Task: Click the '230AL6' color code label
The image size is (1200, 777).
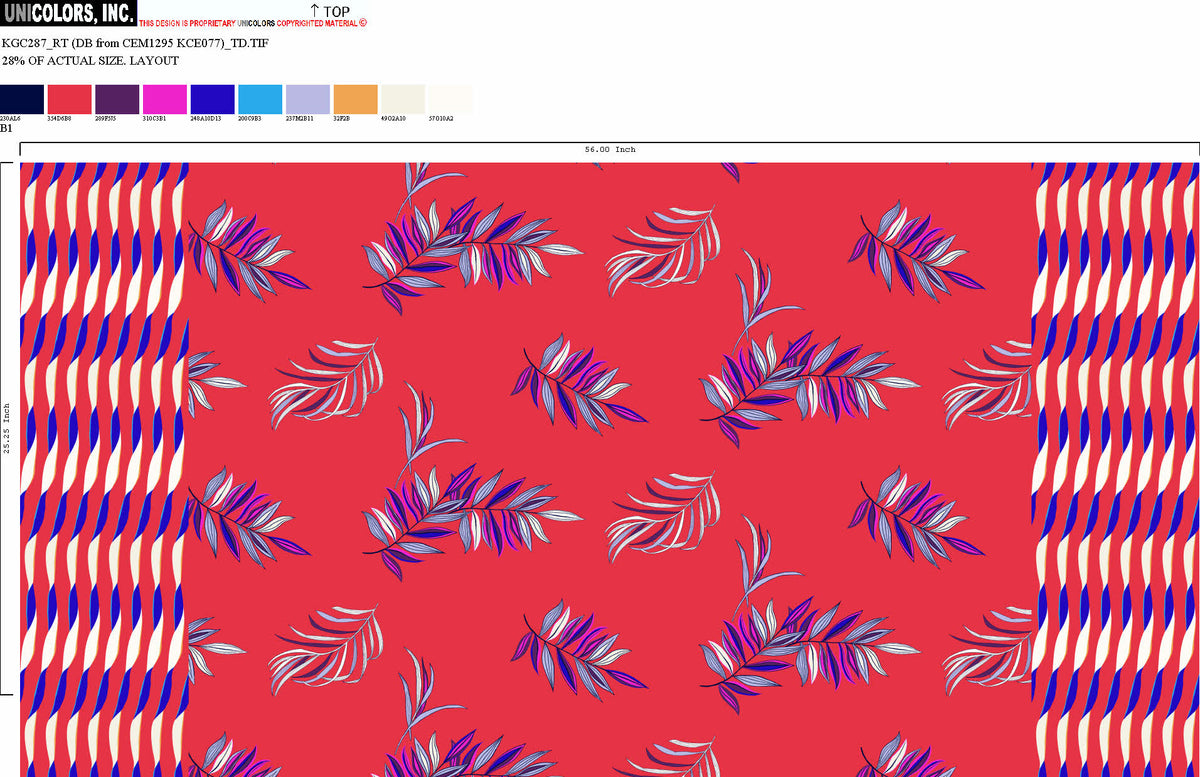Action: coord(10,118)
